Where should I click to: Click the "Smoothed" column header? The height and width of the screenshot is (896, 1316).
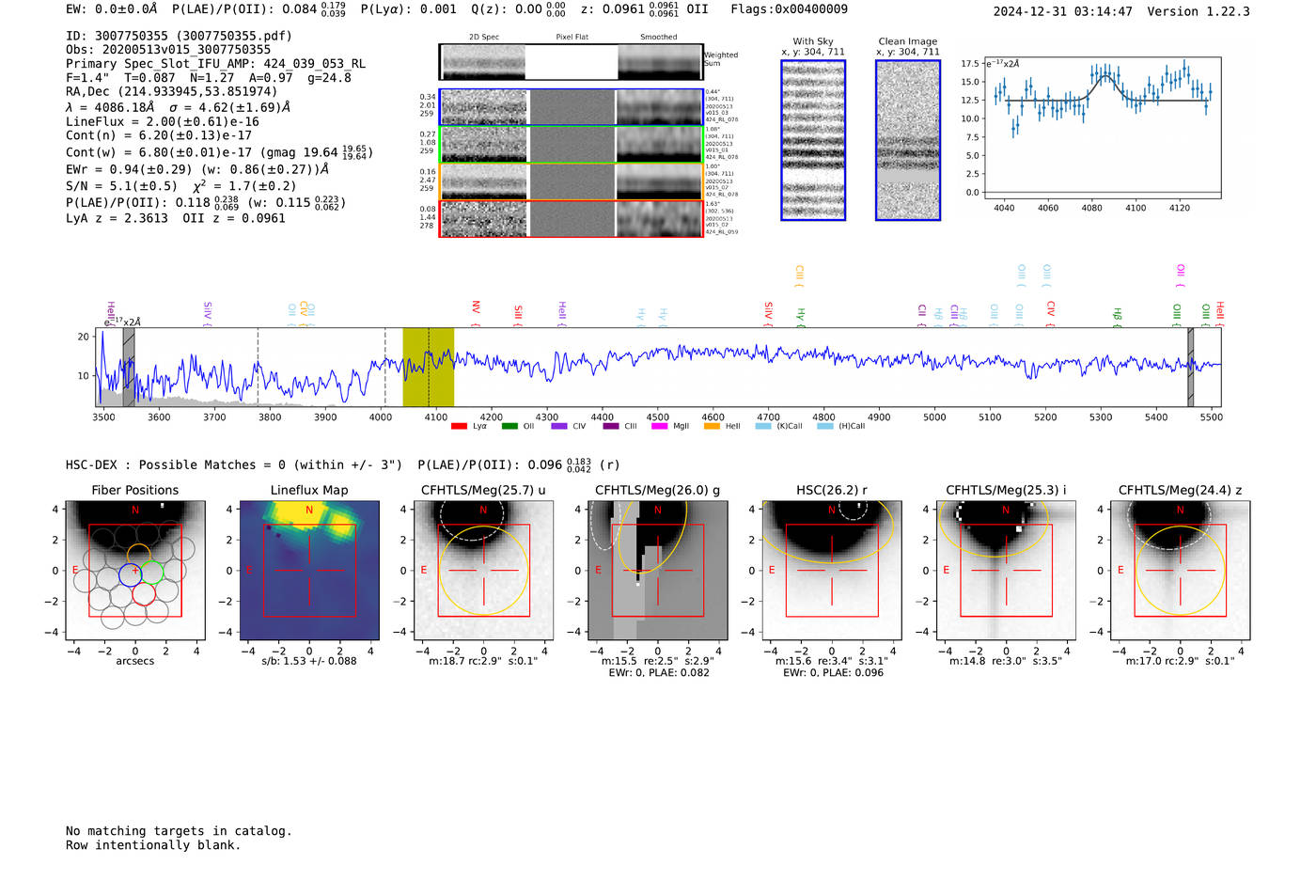658,38
